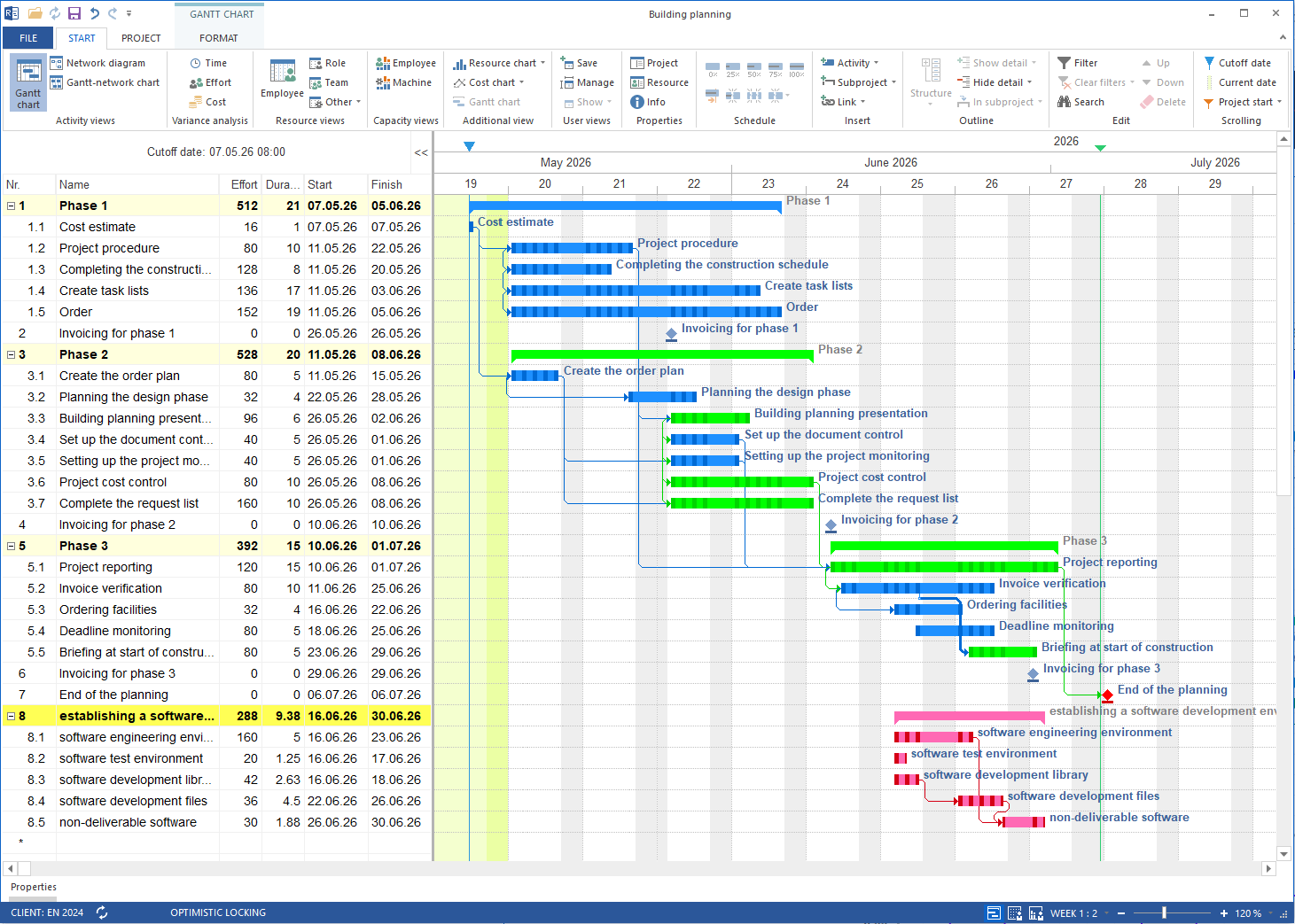The height and width of the screenshot is (924, 1295).
Task: Save the user view
Action: pyautogui.click(x=579, y=63)
